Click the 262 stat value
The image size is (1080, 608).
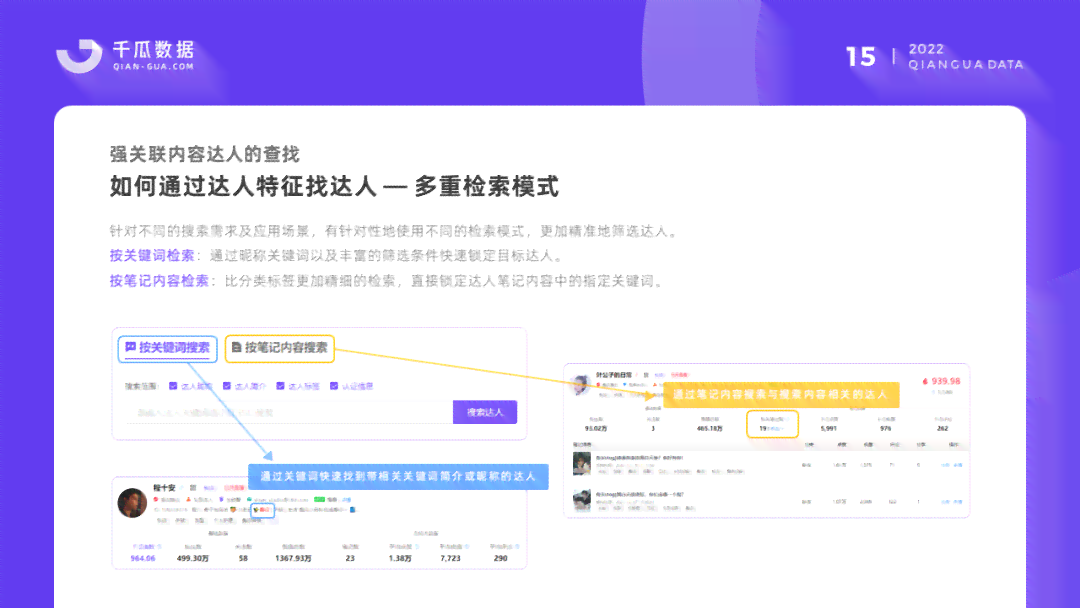click(x=942, y=428)
